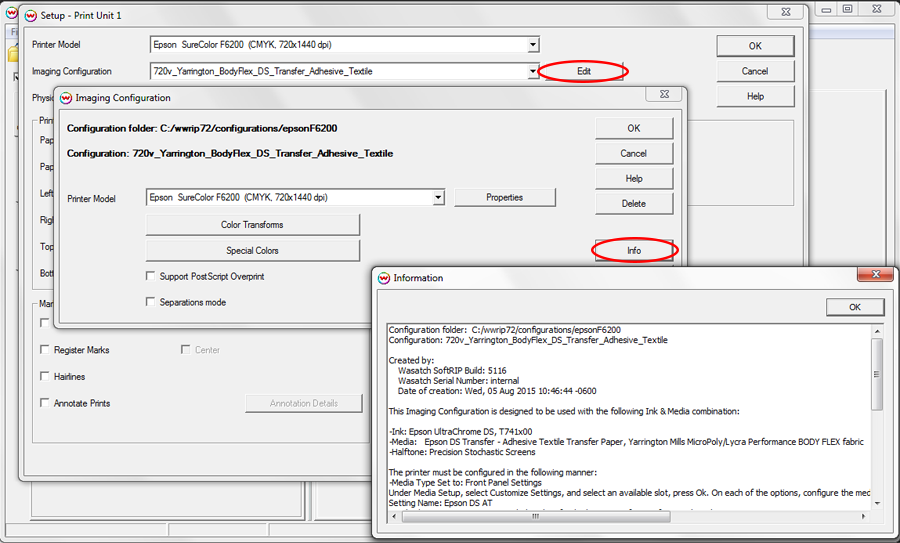Click Help in Setup Print Unit 1
This screenshot has height=543, width=900.
tap(755, 96)
